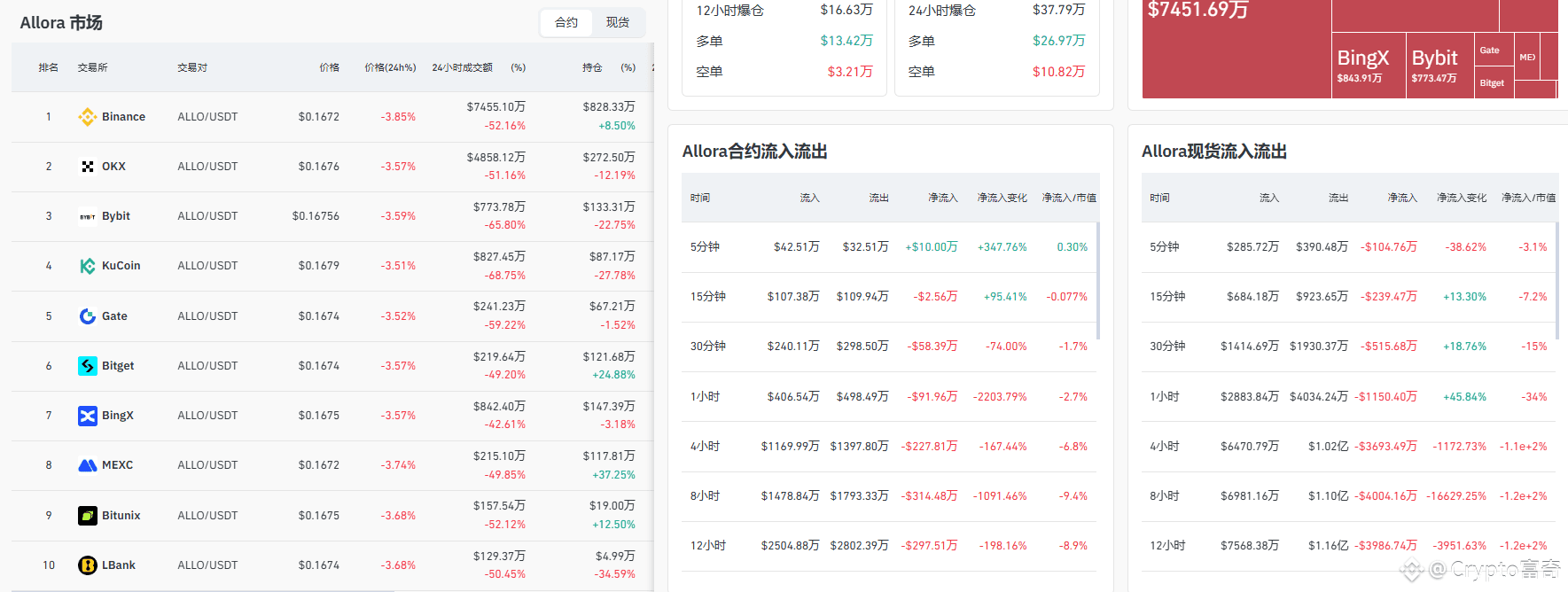Click the Gate exchange logo icon
1568x592 pixels.
pyautogui.click(x=87, y=316)
